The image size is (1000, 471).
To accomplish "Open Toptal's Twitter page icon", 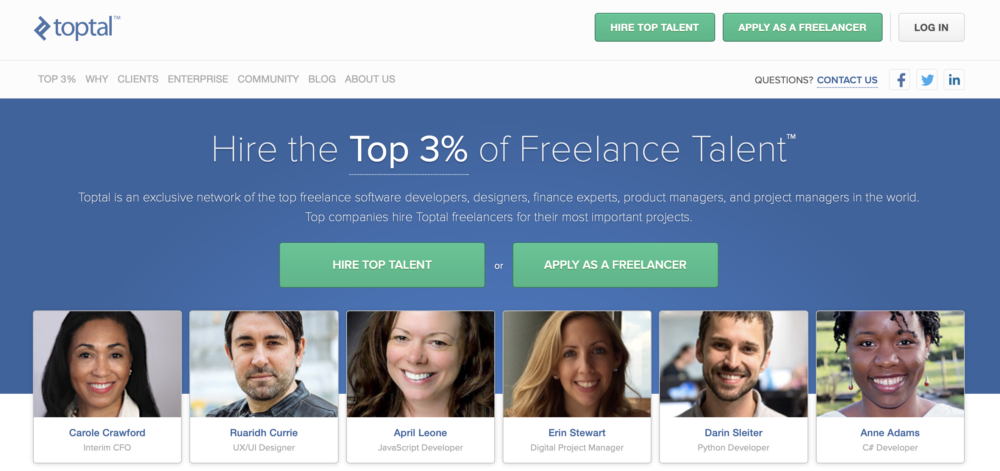I will click(927, 80).
